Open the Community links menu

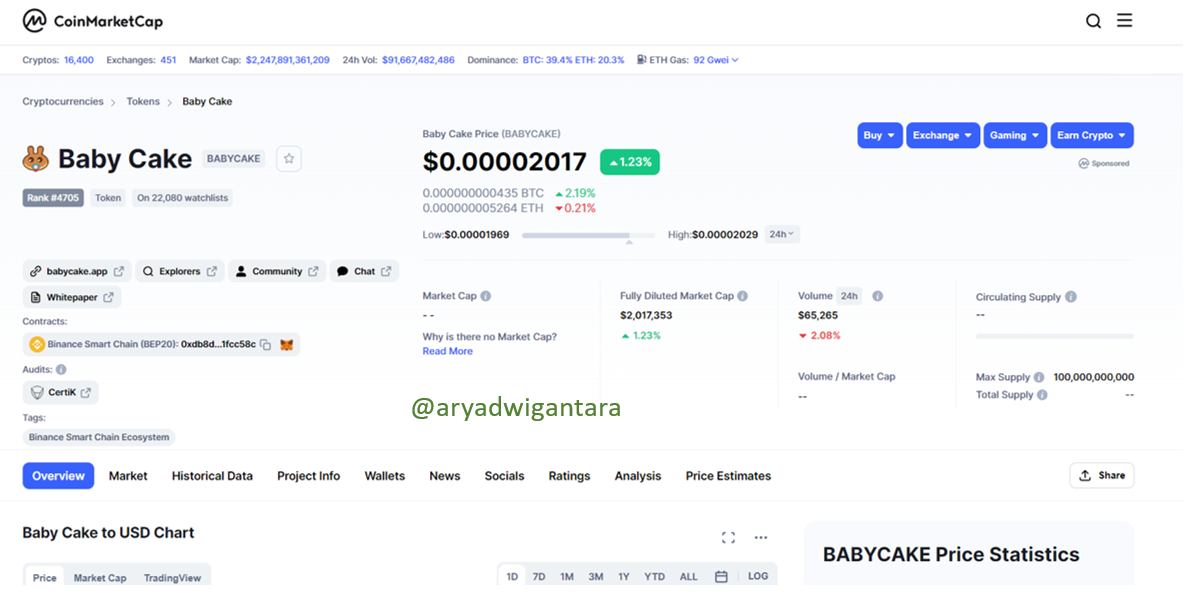point(277,271)
